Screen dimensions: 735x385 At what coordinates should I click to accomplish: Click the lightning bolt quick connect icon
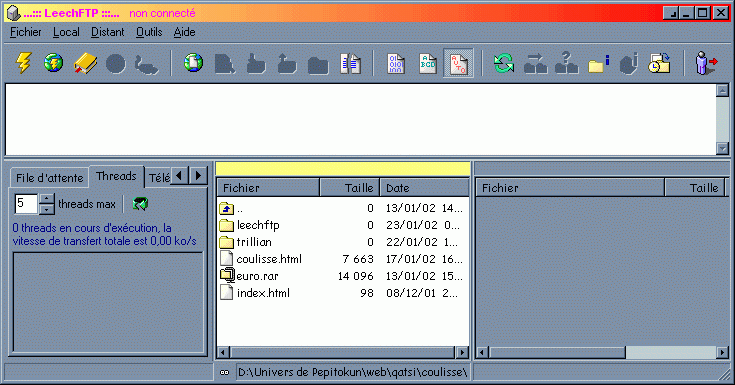coord(23,63)
